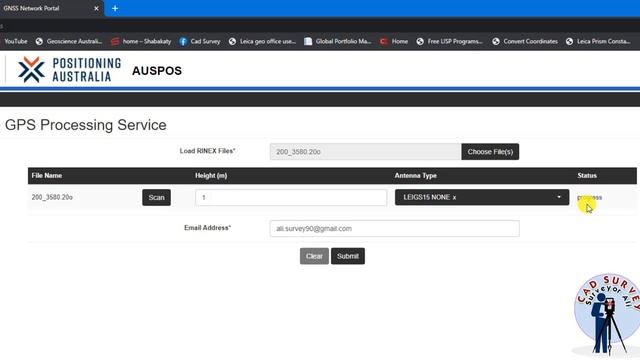Screen dimensions: 640x360
Task: Click the Load RINEX Files label
Action: point(207,151)
